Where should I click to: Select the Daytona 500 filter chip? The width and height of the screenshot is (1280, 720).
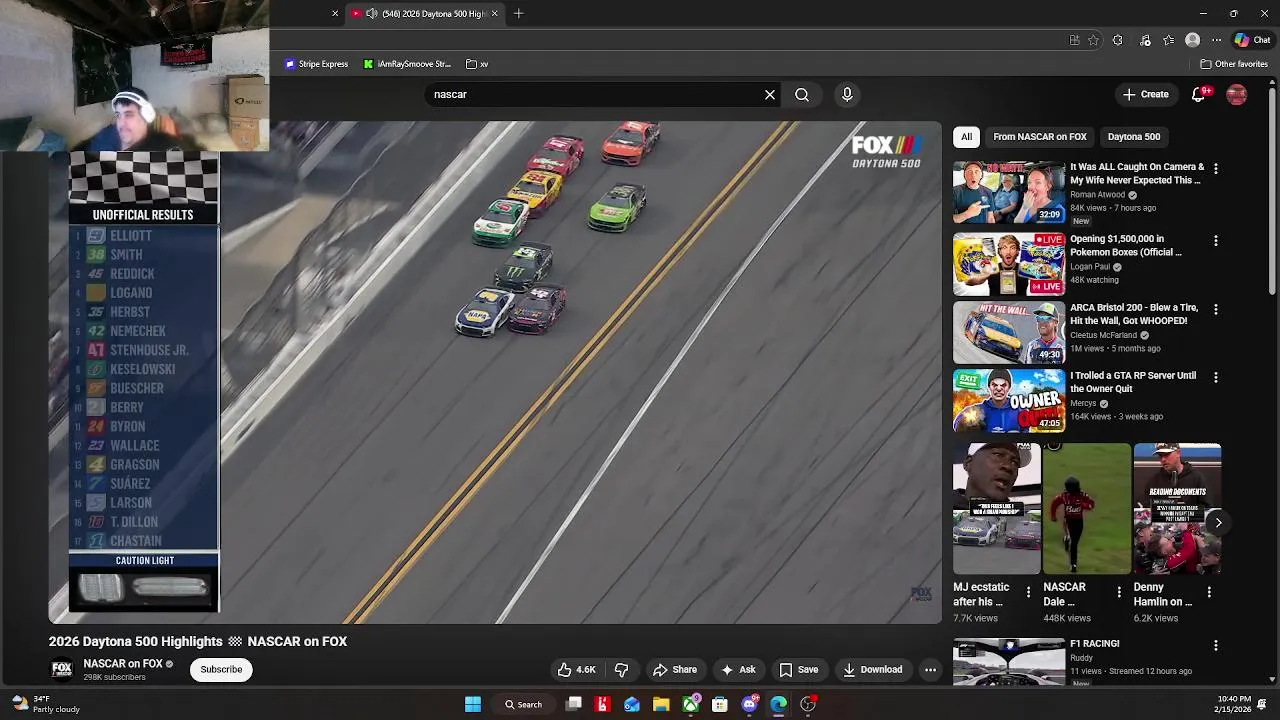(x=1134, y=137)
